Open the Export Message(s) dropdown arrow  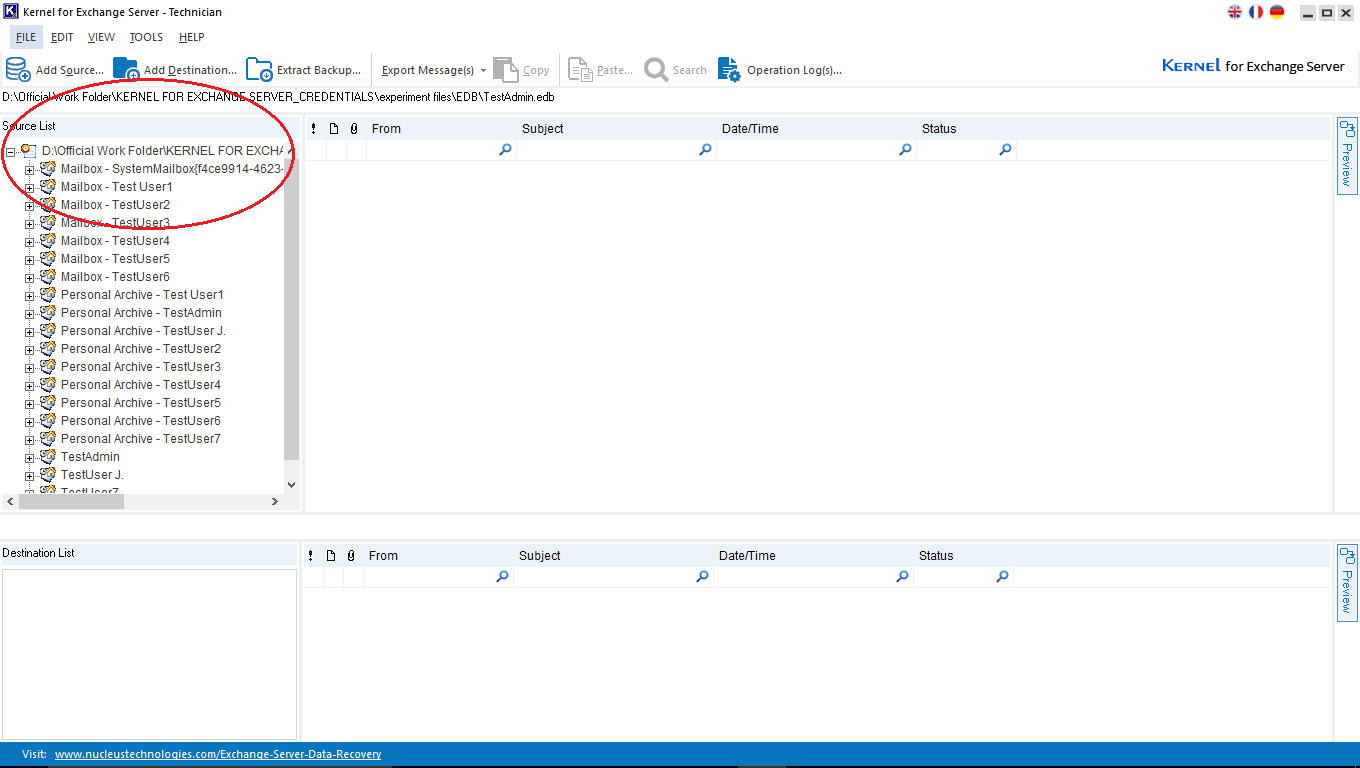483,70
